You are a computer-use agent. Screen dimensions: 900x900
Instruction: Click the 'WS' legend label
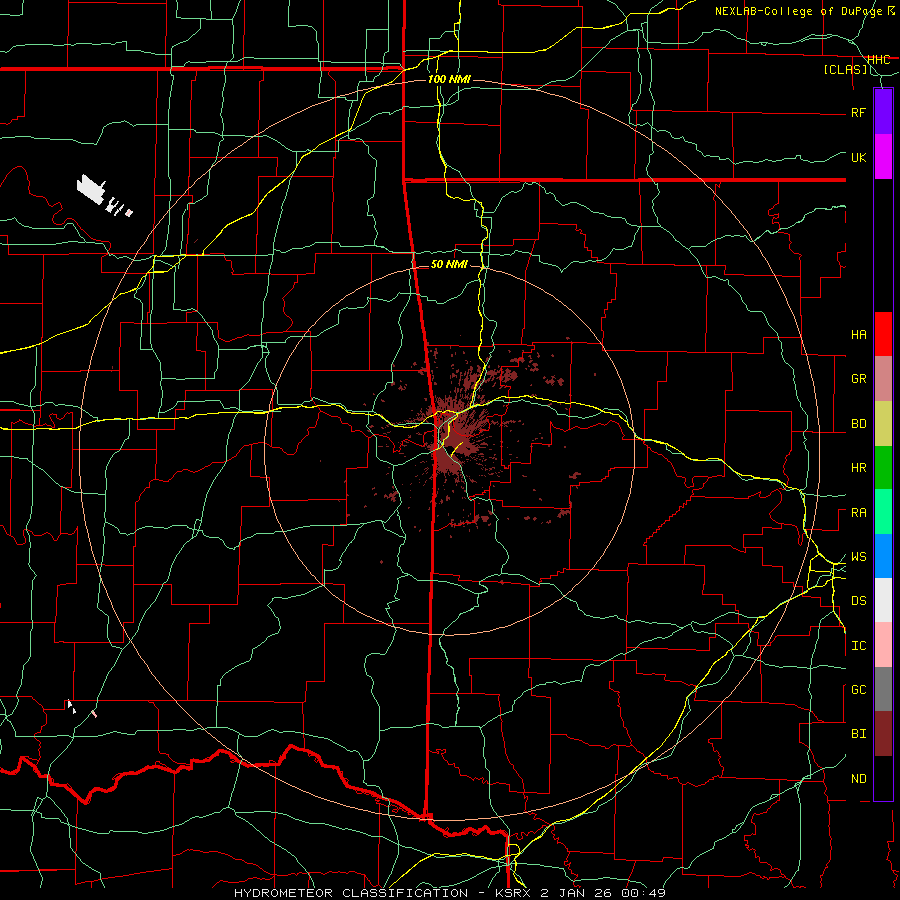pos(858,557)
